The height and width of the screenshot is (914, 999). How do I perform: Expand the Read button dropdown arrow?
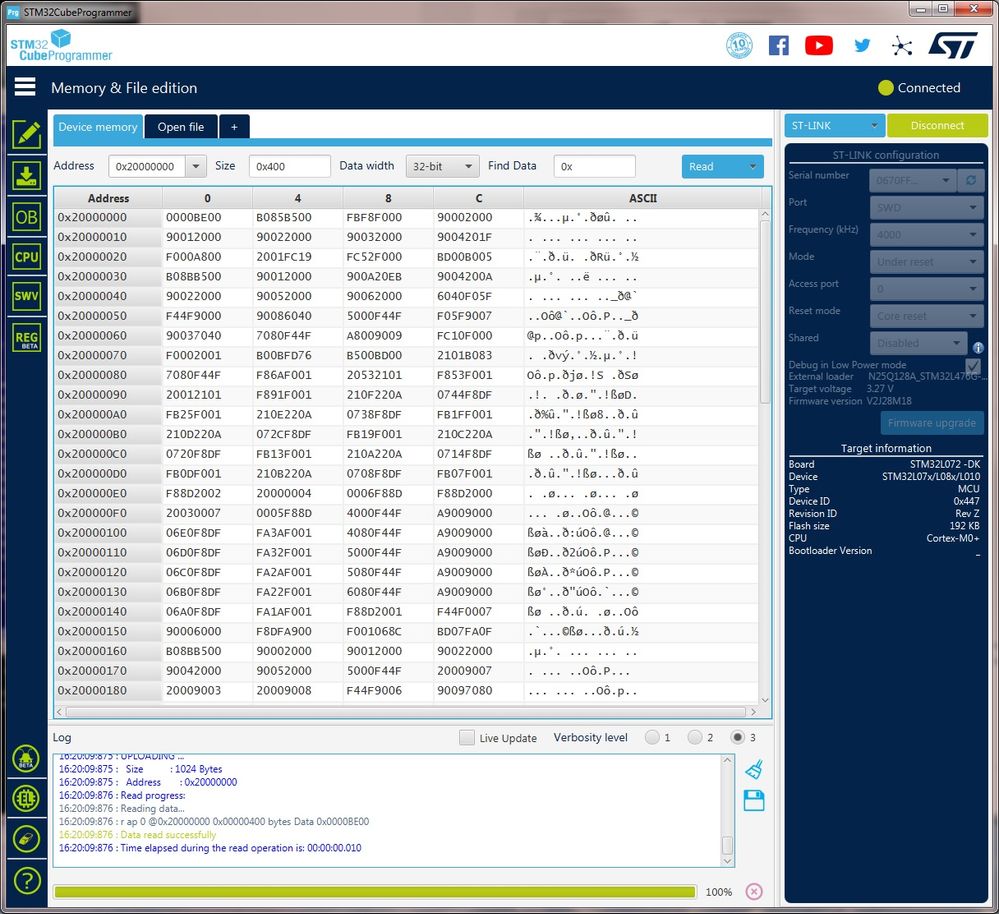[x=752, y=166]
